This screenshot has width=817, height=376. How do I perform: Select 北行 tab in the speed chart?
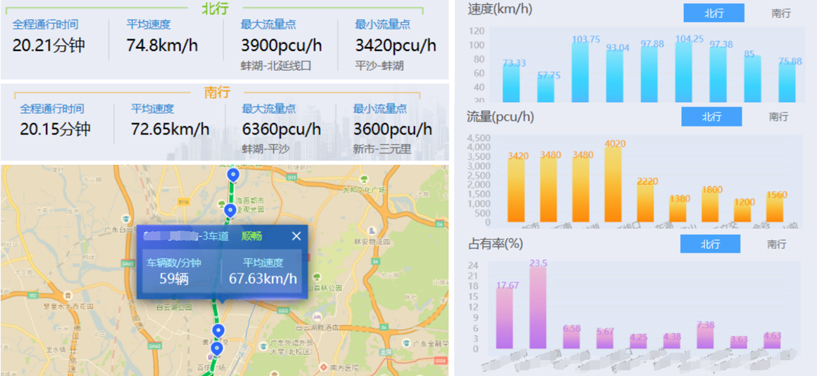tap(714, 13)
